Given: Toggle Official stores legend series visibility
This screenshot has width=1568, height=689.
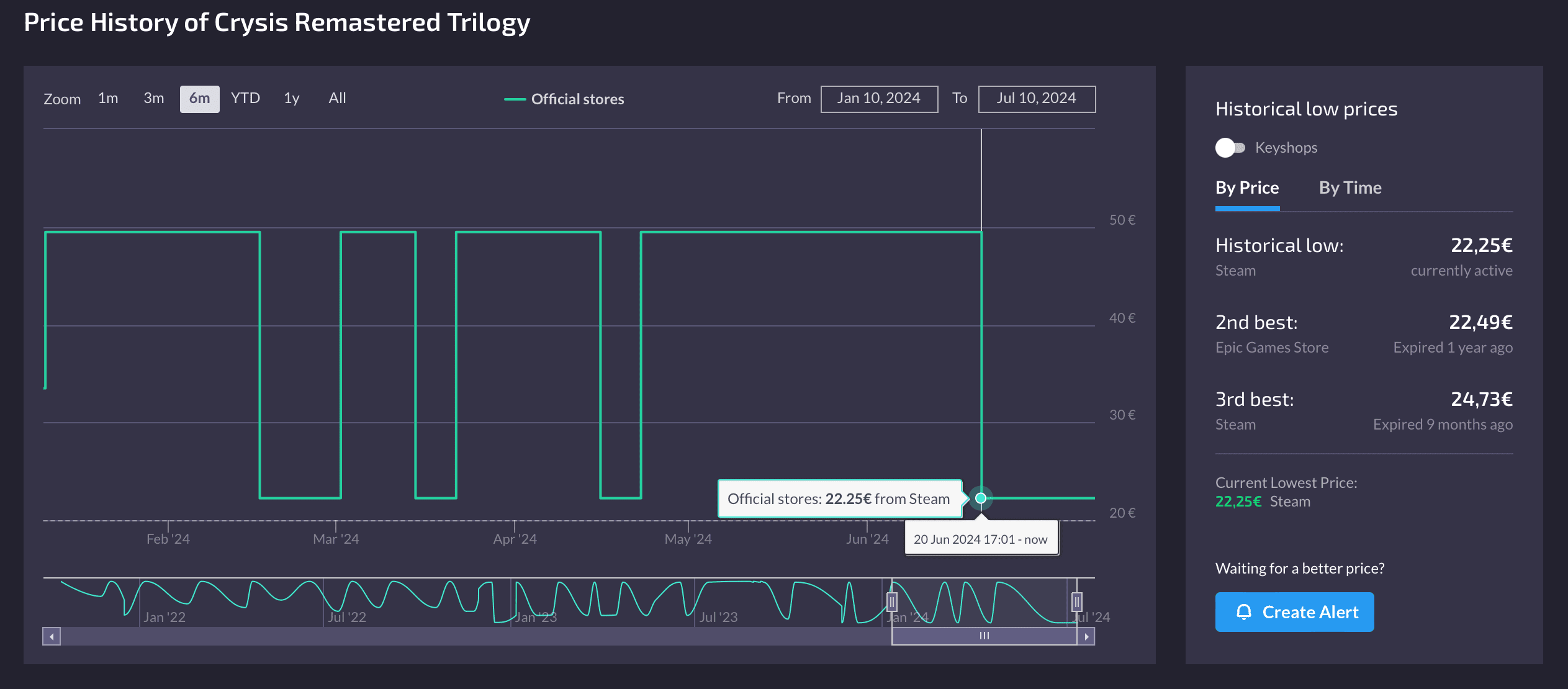Looking at the screenshot, I should pos(577,99).
